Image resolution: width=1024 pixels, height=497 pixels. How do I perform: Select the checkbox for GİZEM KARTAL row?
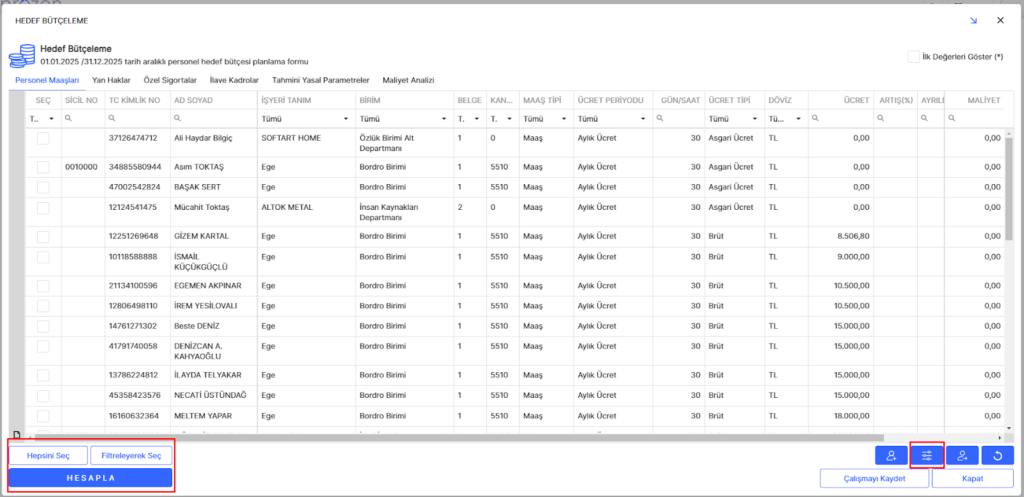(43, 236)
